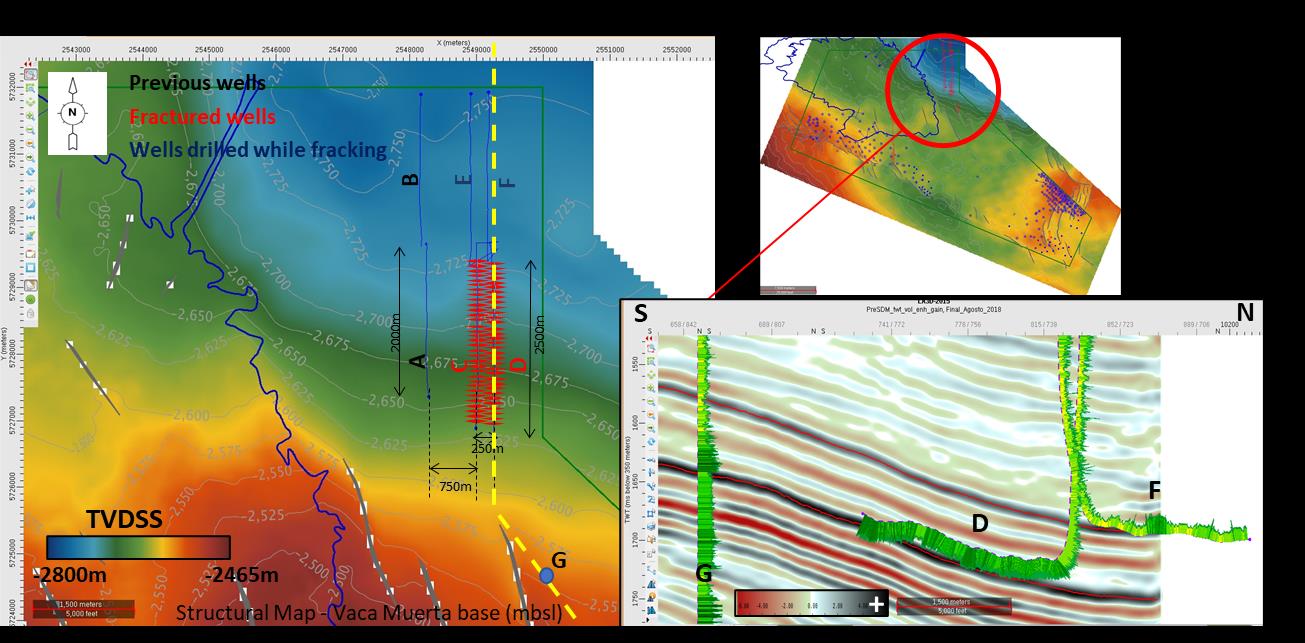Screen dimensions: 1305x643
Task: Select the highlighted pick-mode icon on map toolbar
Action: [30, 75]
